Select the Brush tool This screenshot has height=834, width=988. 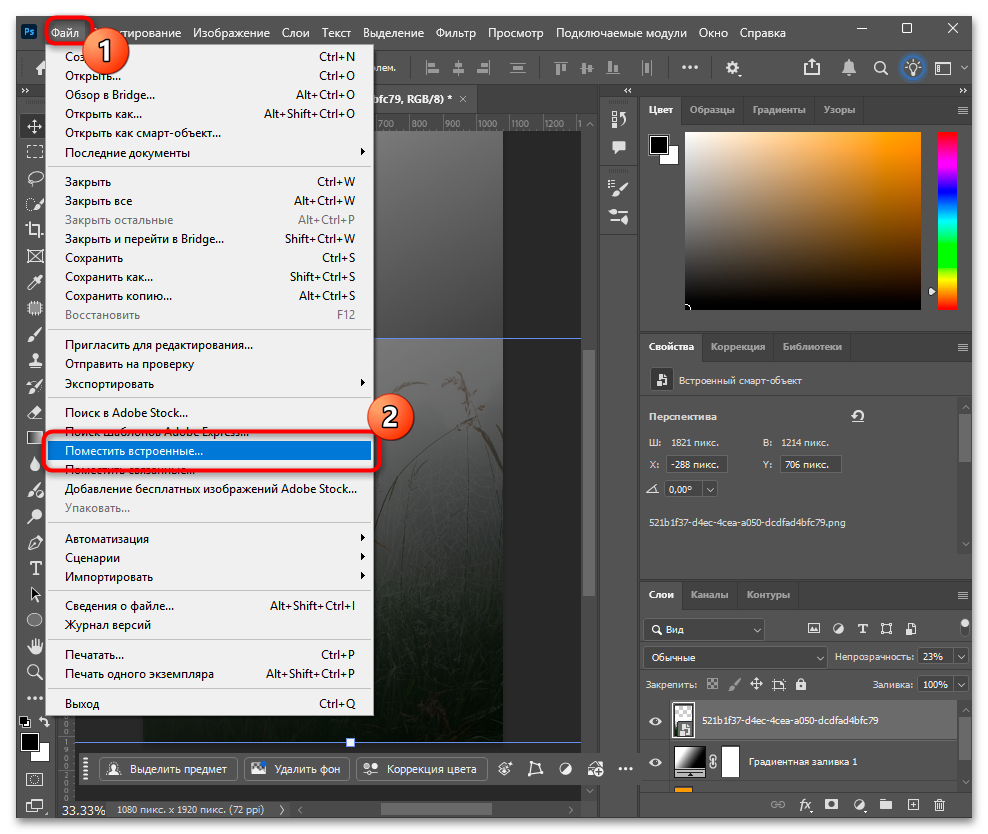point(35,334)
